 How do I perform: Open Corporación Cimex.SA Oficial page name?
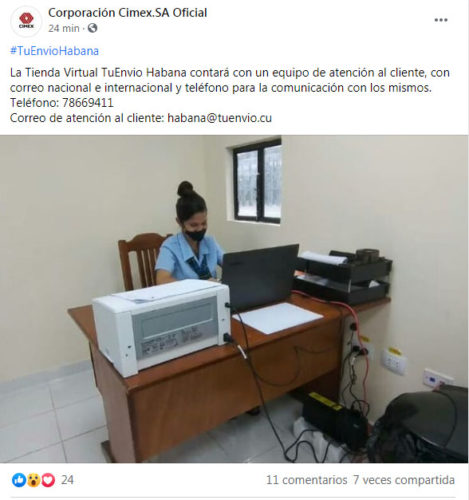[128, 13]
